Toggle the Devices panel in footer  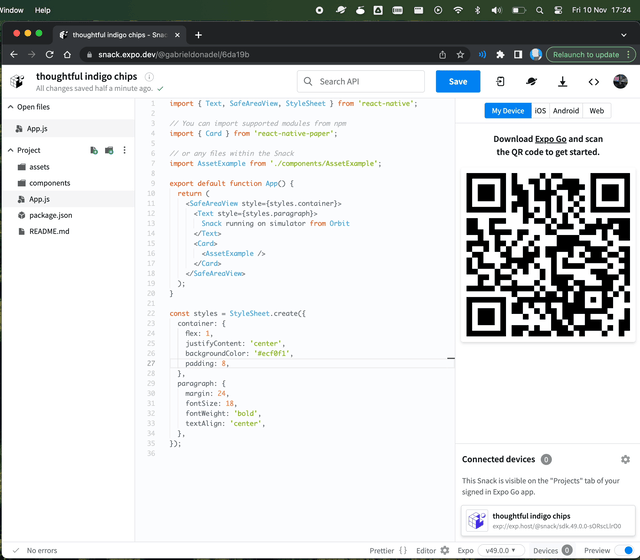click(x=553, y=550)
